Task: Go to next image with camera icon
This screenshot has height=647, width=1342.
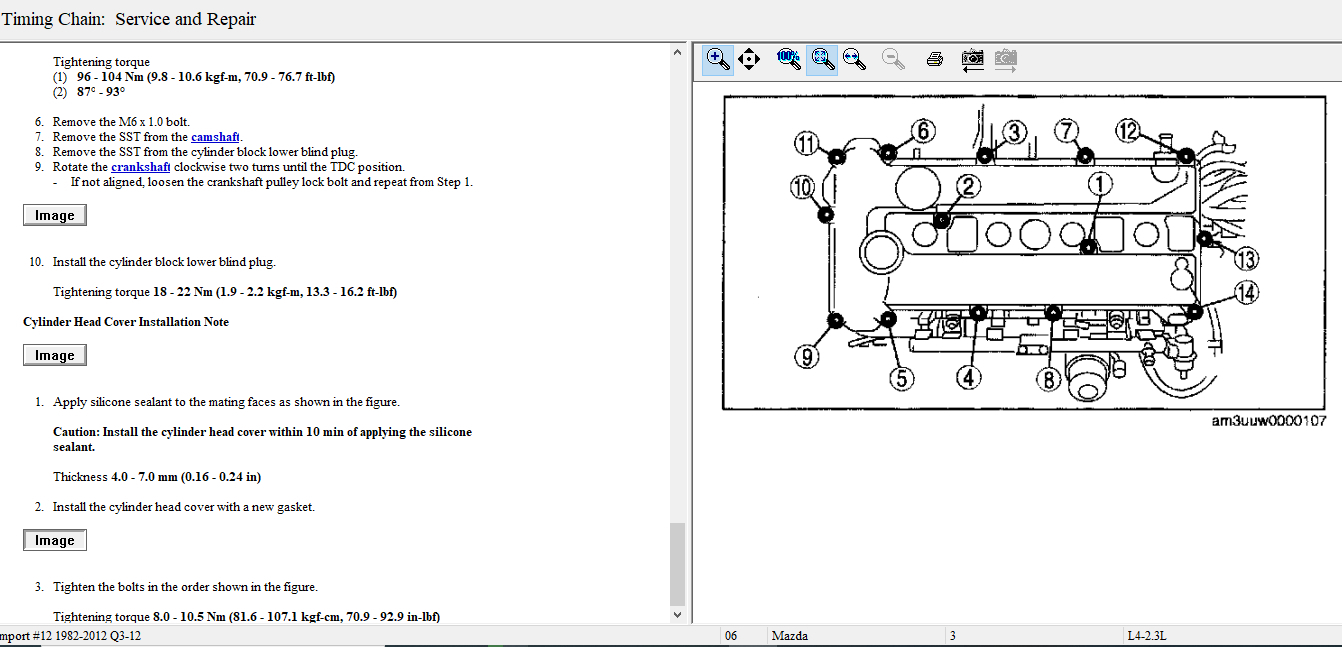Action: tap(1005, 59)
